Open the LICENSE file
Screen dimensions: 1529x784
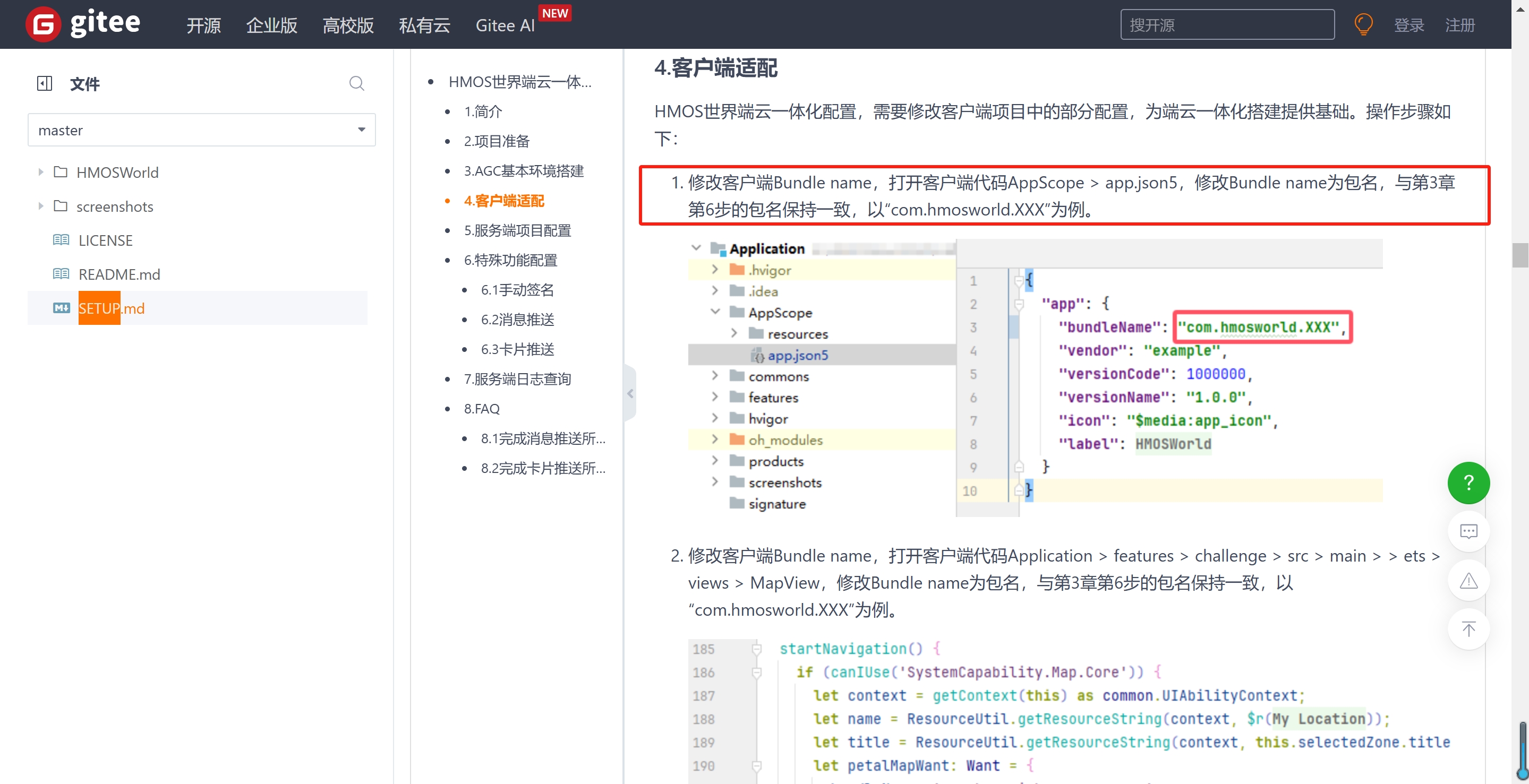coord(106,240)
